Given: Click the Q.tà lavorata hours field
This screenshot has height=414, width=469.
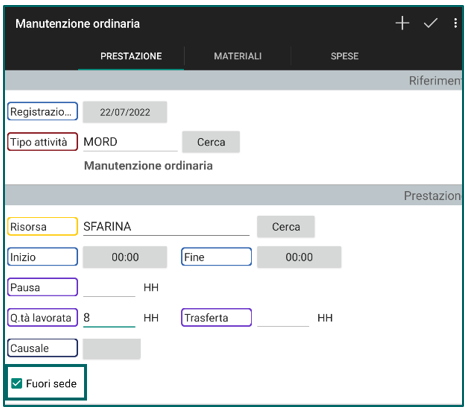Looking at the screenshot, I should coord(109,318).
